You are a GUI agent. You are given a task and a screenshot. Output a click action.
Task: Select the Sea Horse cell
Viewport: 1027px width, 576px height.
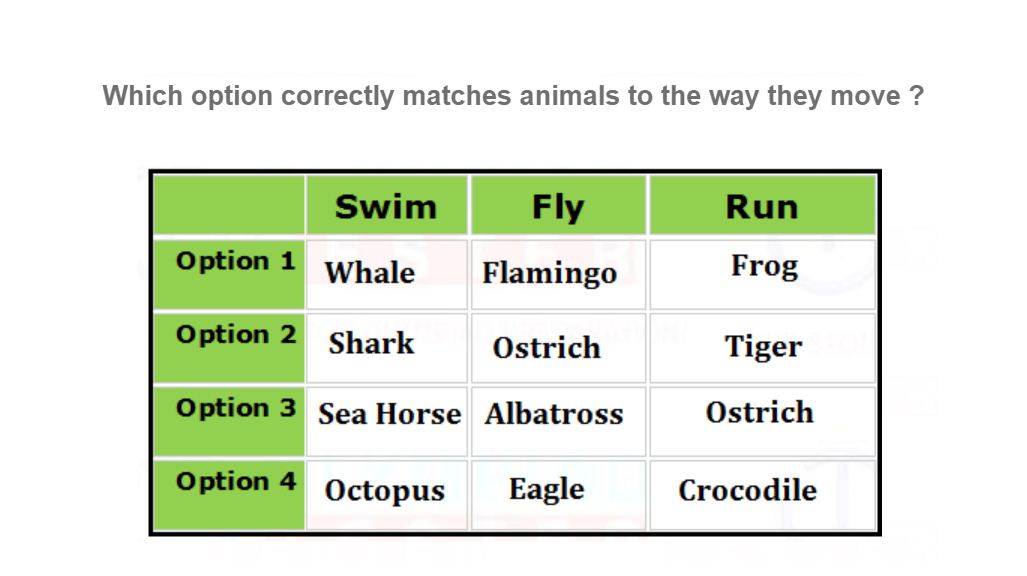(389, 414)
